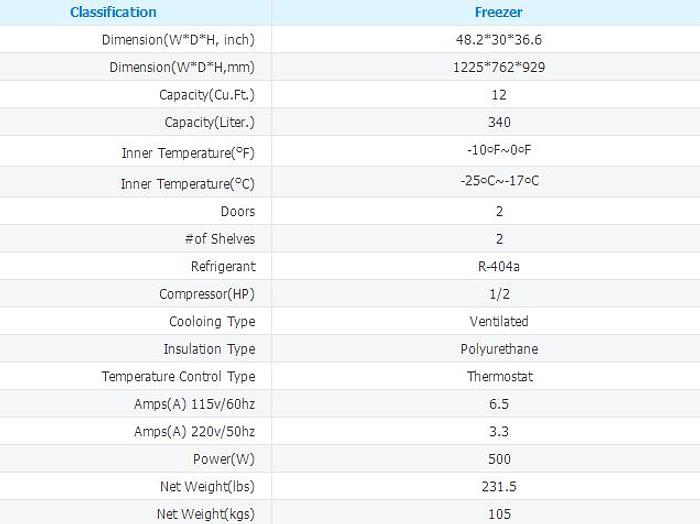Click the Inner Temperature(°F) label

[188, 153]
